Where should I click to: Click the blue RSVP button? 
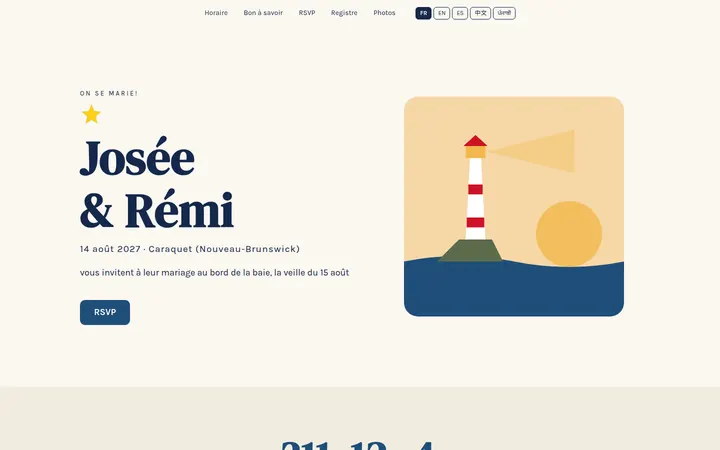click(105, 312)
